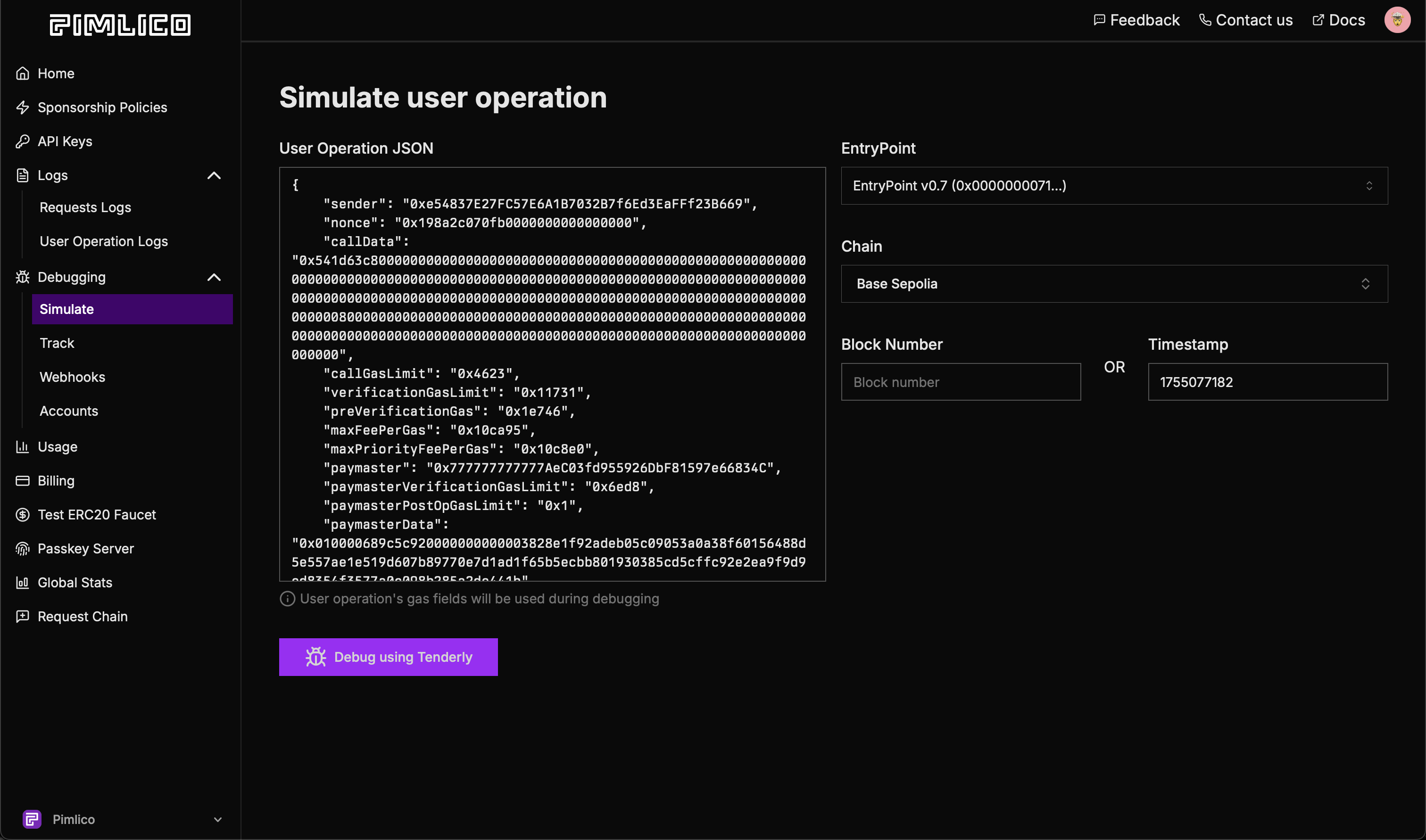
Task: Click the Debugging bug icon in sidebar
Action: (x=23, y=277)
